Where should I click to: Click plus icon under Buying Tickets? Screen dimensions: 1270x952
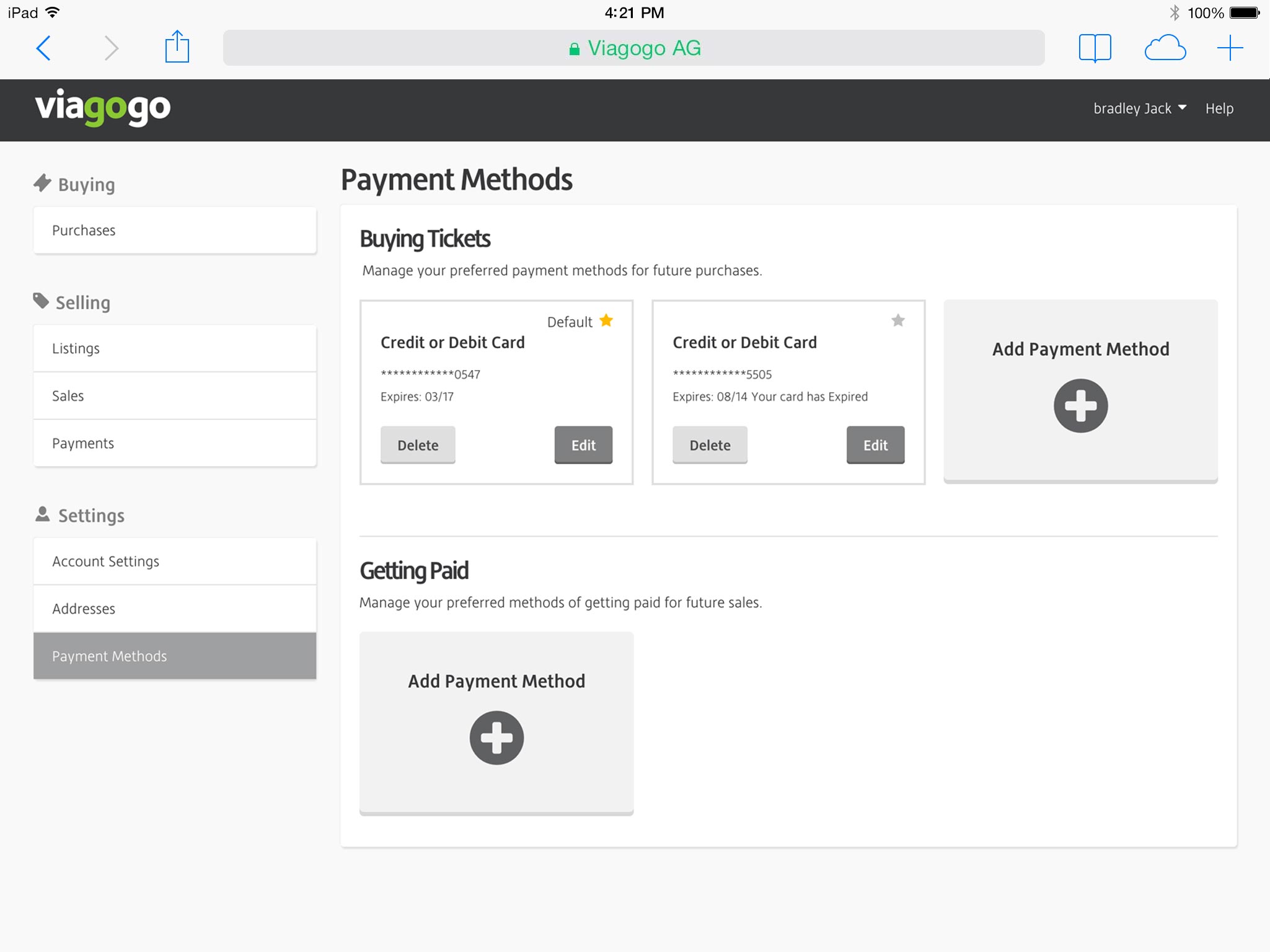[1080, 405]
